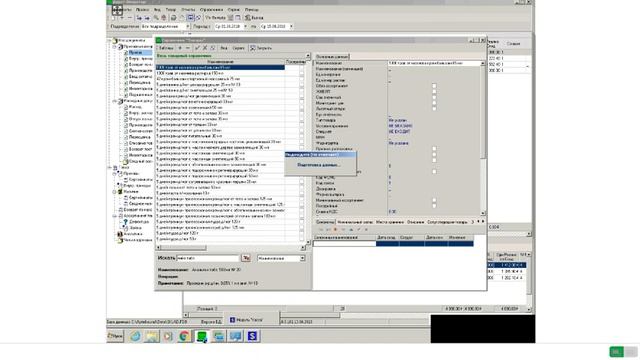This screenshot has height=360, width=640.
Task: Click the Закрыть close icon in dialog toolbar
Action: 253,48
